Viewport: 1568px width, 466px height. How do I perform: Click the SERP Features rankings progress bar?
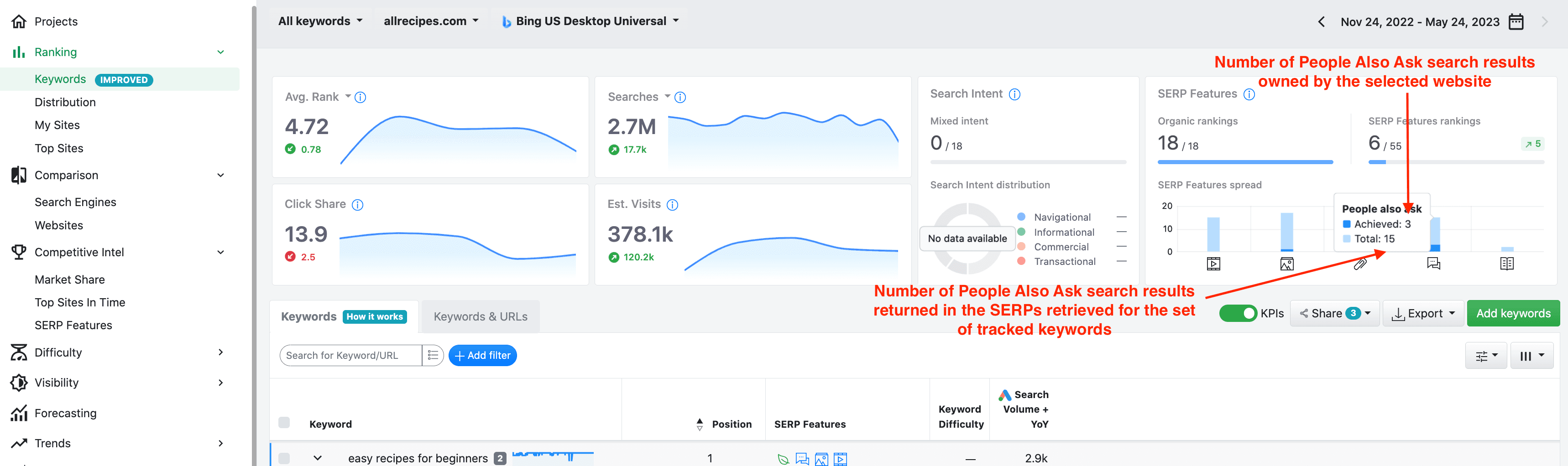click(1456, 162)
